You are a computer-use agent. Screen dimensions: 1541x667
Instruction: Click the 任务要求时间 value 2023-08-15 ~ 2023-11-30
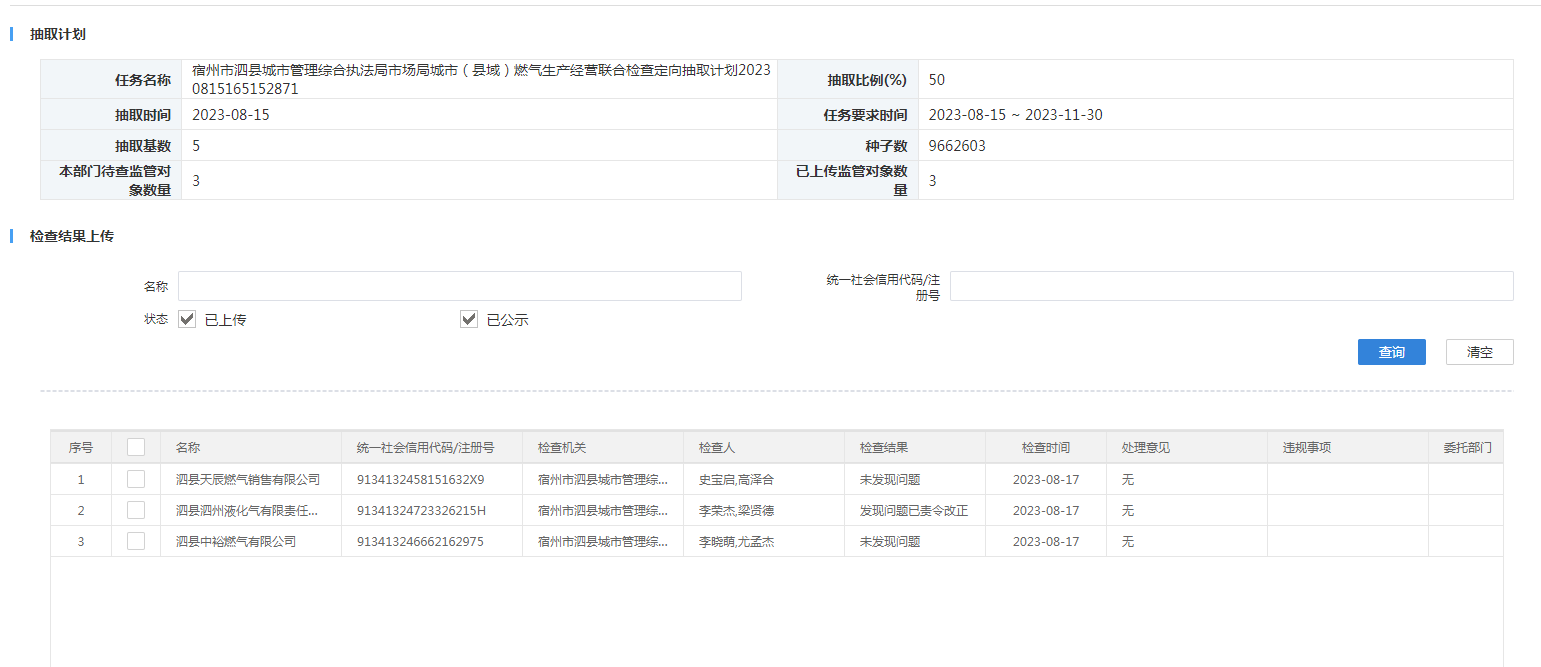[1015, 115]
